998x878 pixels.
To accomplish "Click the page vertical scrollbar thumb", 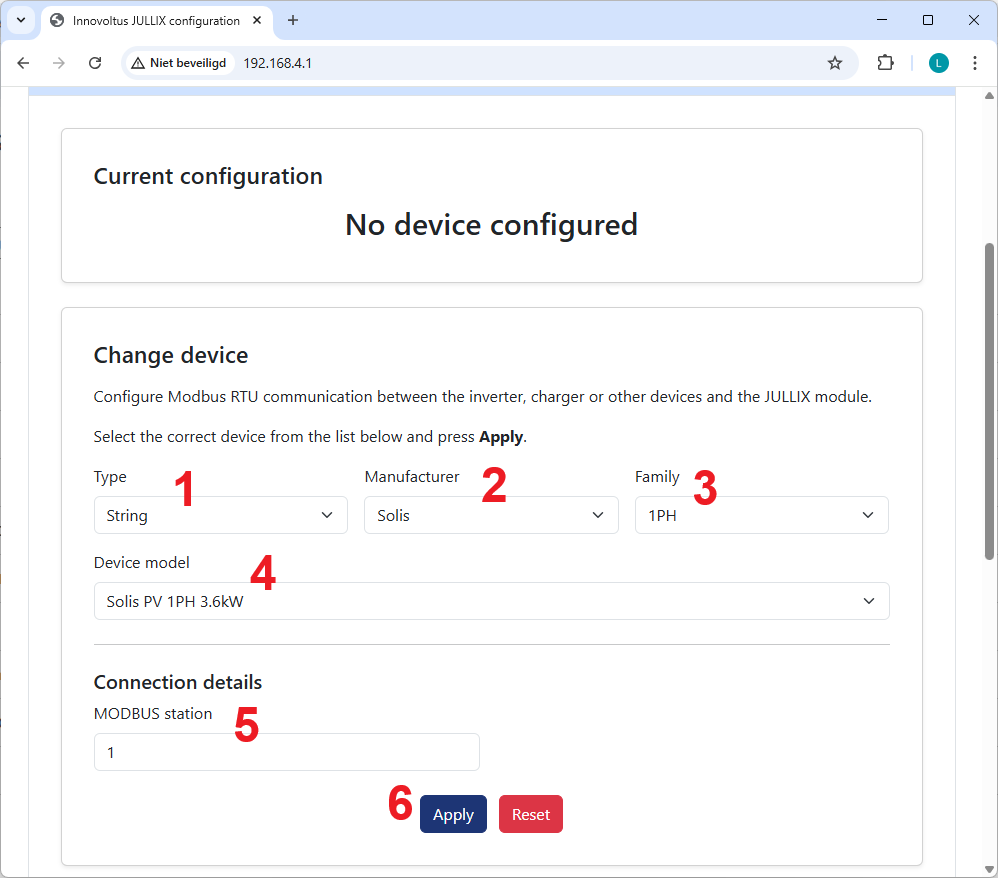I will point(989,400).
